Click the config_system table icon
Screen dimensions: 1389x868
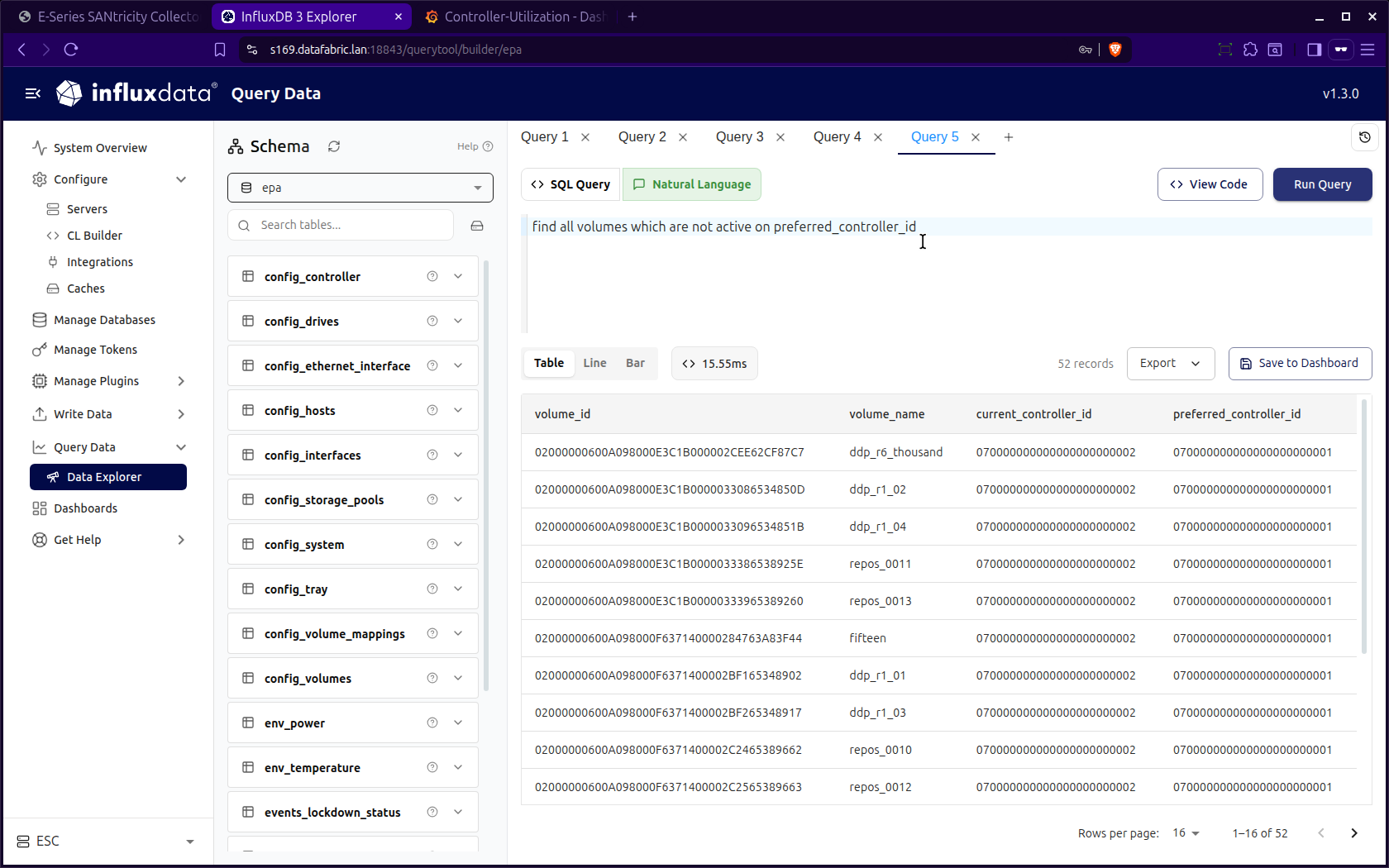[248, 544]
